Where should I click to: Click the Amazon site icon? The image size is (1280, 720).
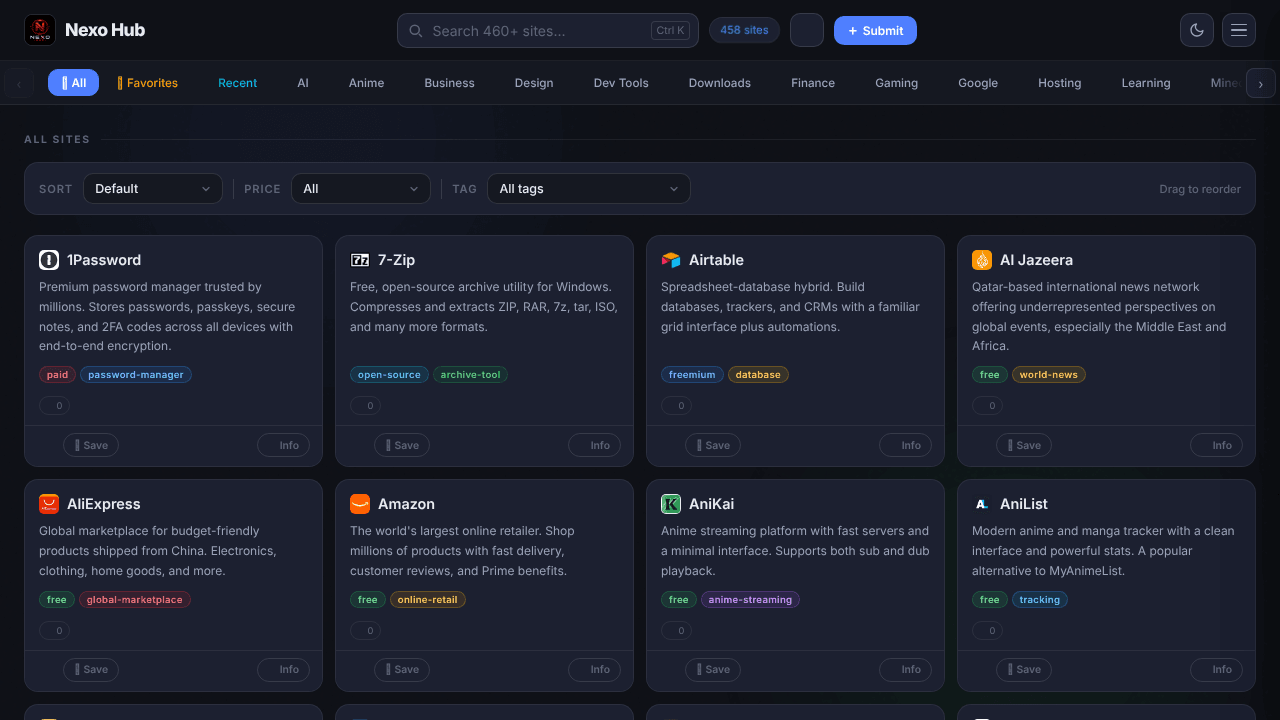360,504
